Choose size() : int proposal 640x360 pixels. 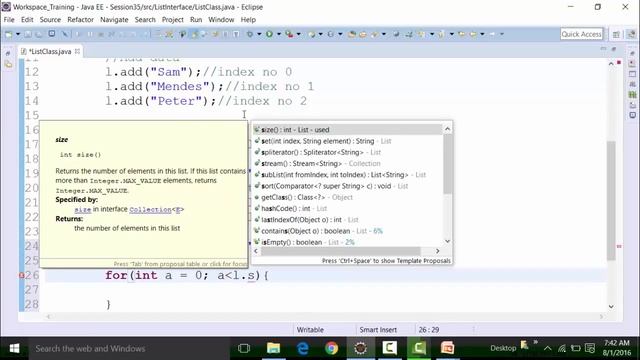pos(347,129)
